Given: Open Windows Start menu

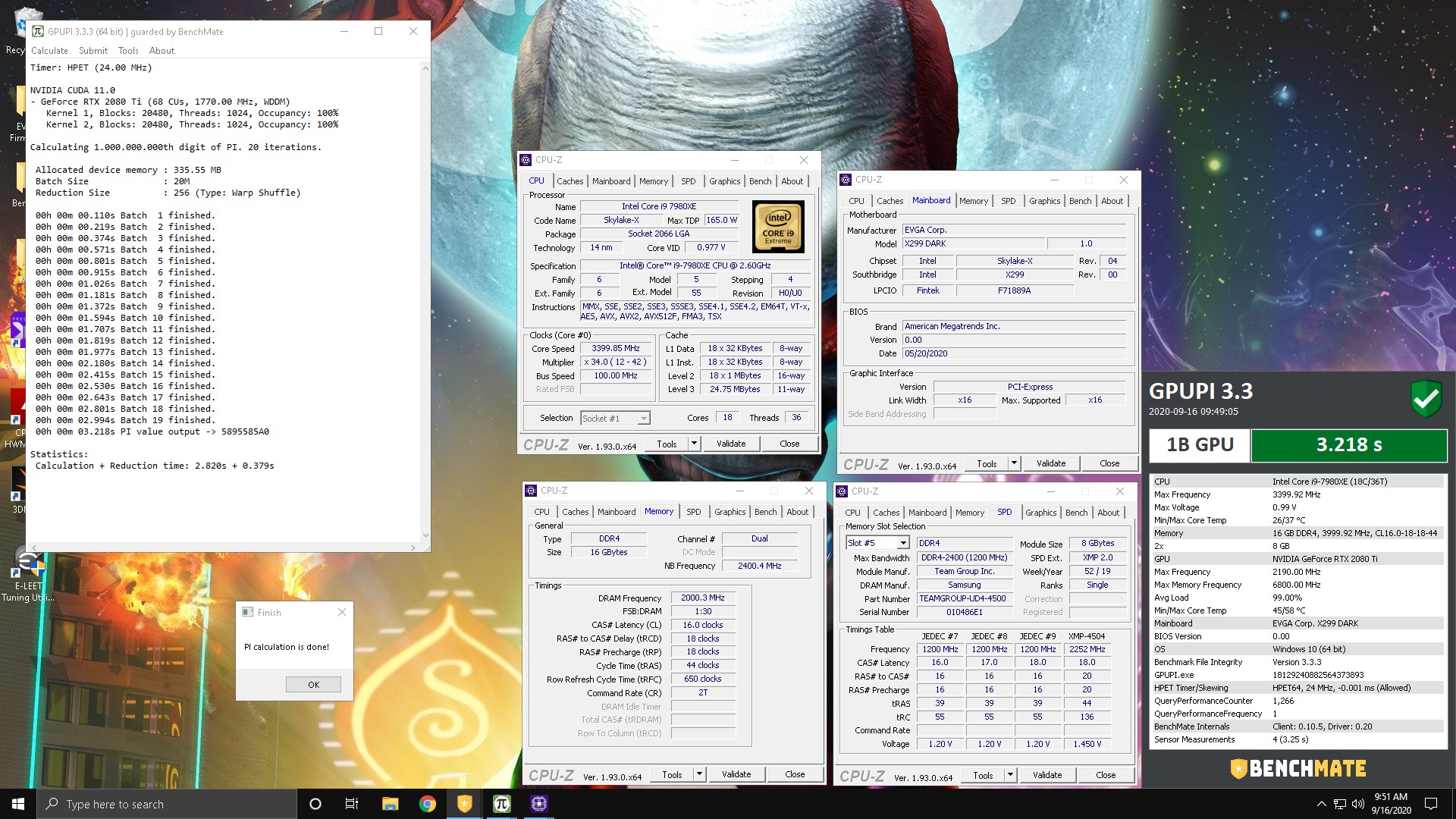Looking at the screenshot, I should tap(18, 804).
